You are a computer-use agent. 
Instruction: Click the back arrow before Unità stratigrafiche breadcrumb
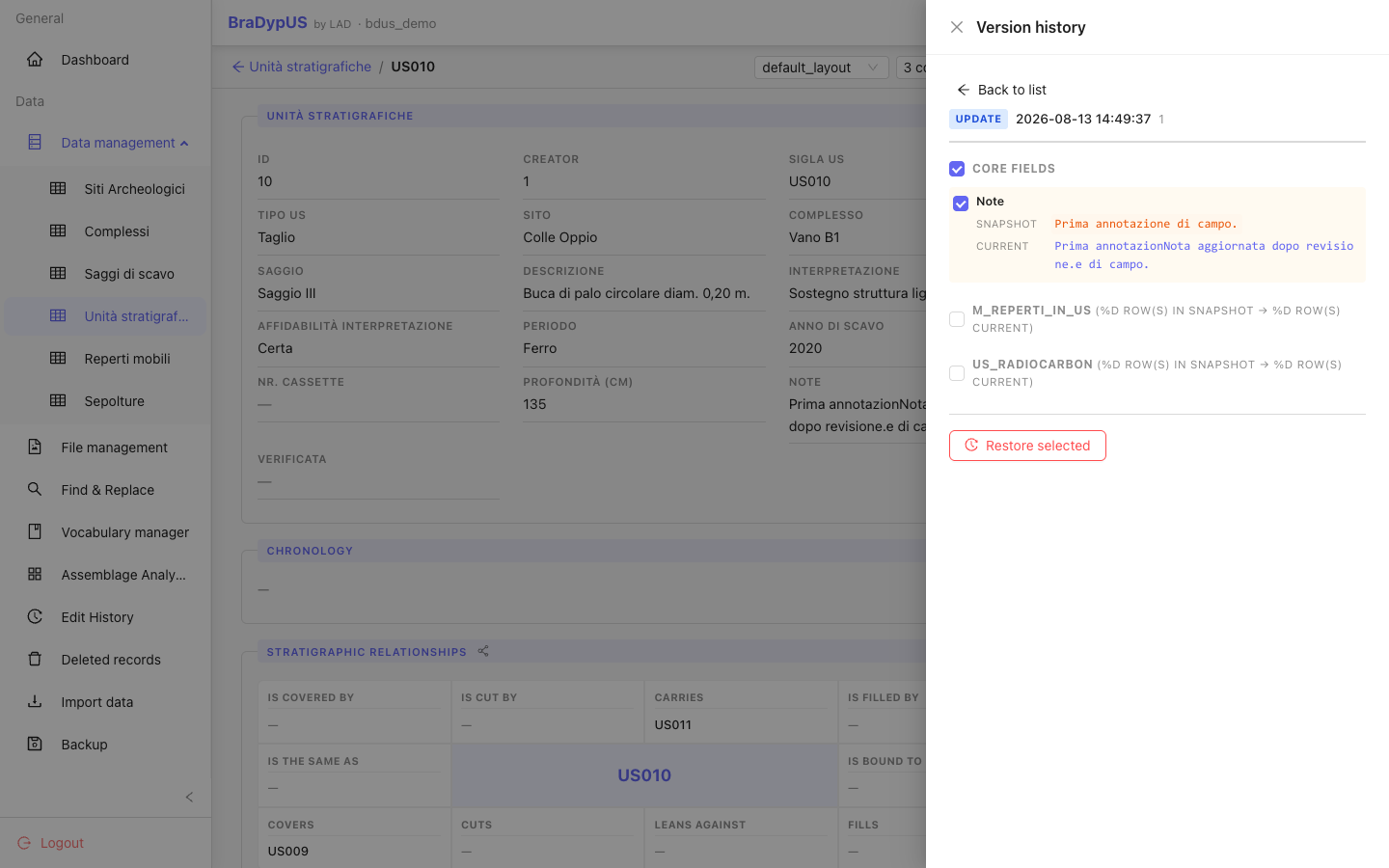[x=238, y=67]
